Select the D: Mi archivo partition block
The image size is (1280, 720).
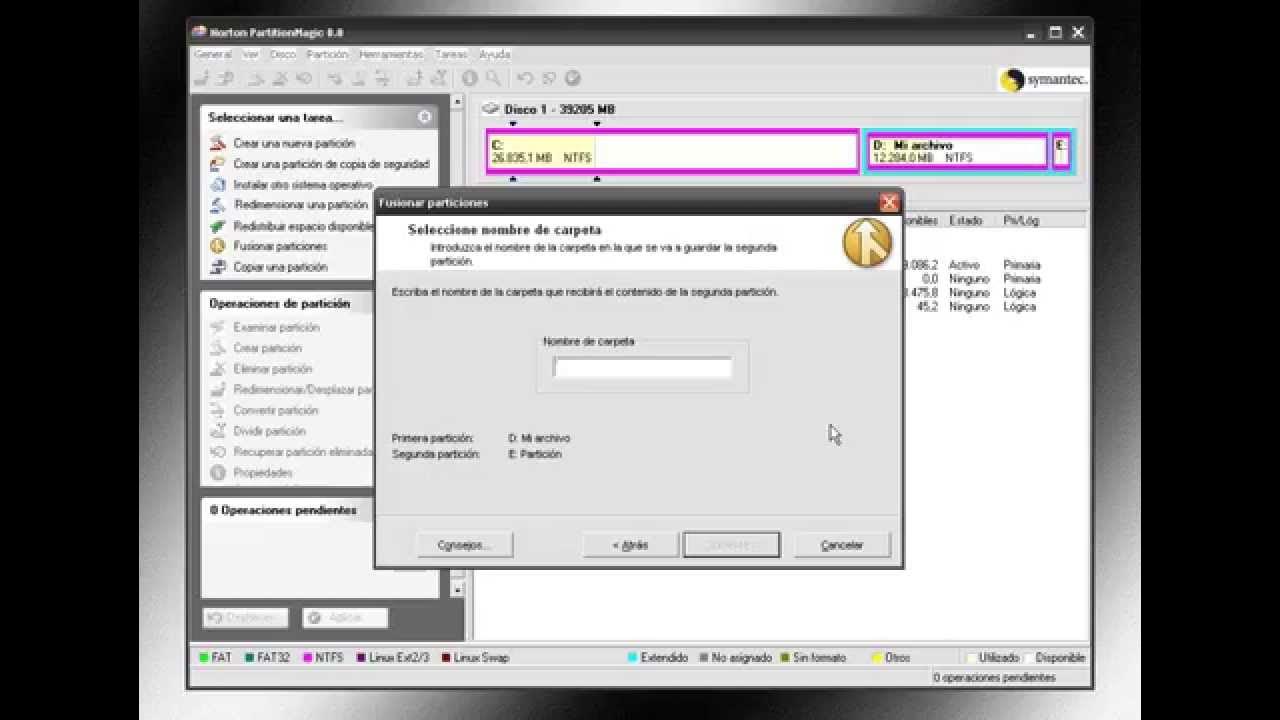pyautogui.click(x=957, y=152)
